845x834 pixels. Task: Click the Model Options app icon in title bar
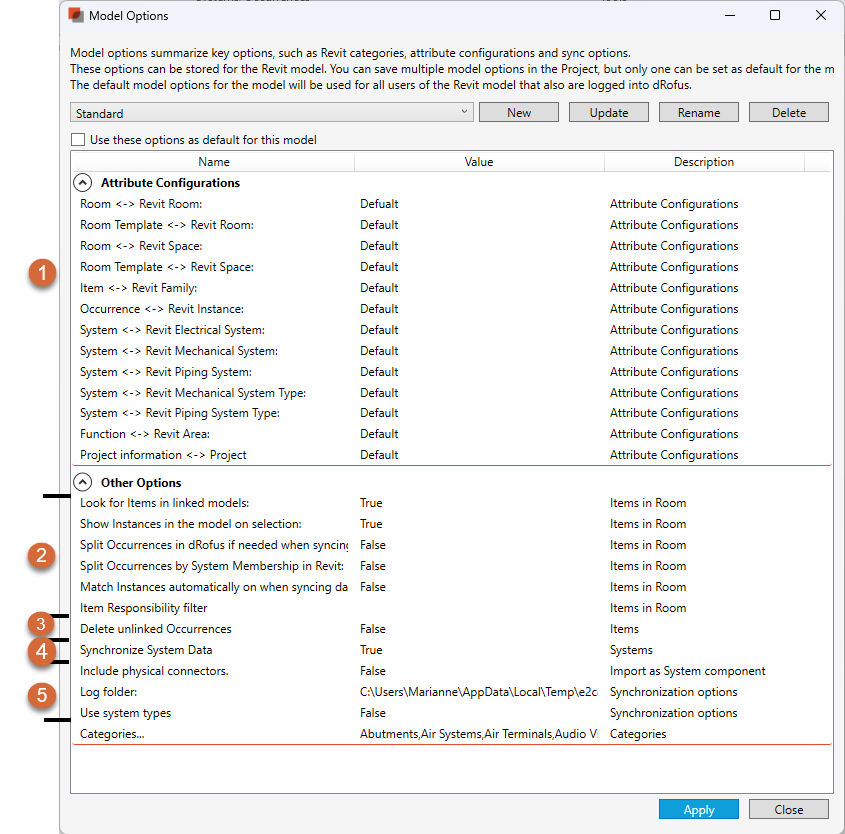[x=76, y=16]
